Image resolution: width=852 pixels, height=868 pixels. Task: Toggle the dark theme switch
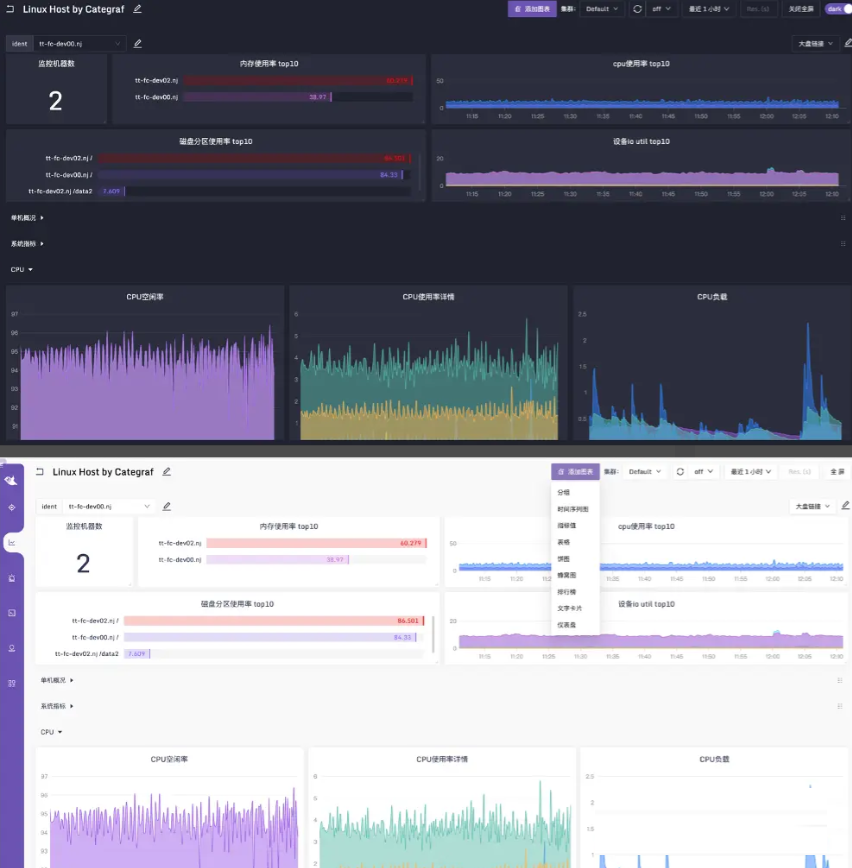tap(840, 9)
